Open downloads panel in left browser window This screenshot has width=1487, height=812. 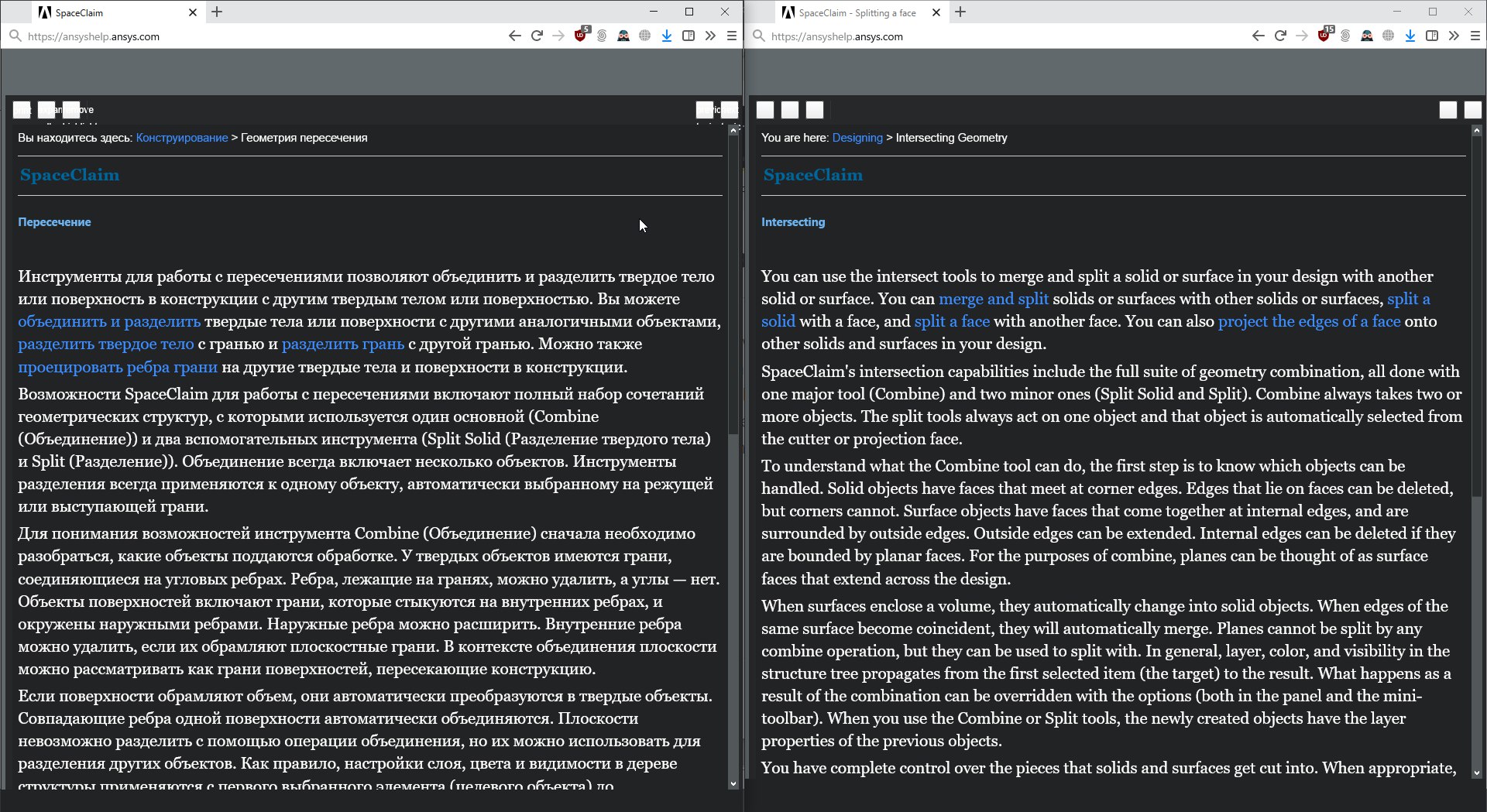click(666, 36)
